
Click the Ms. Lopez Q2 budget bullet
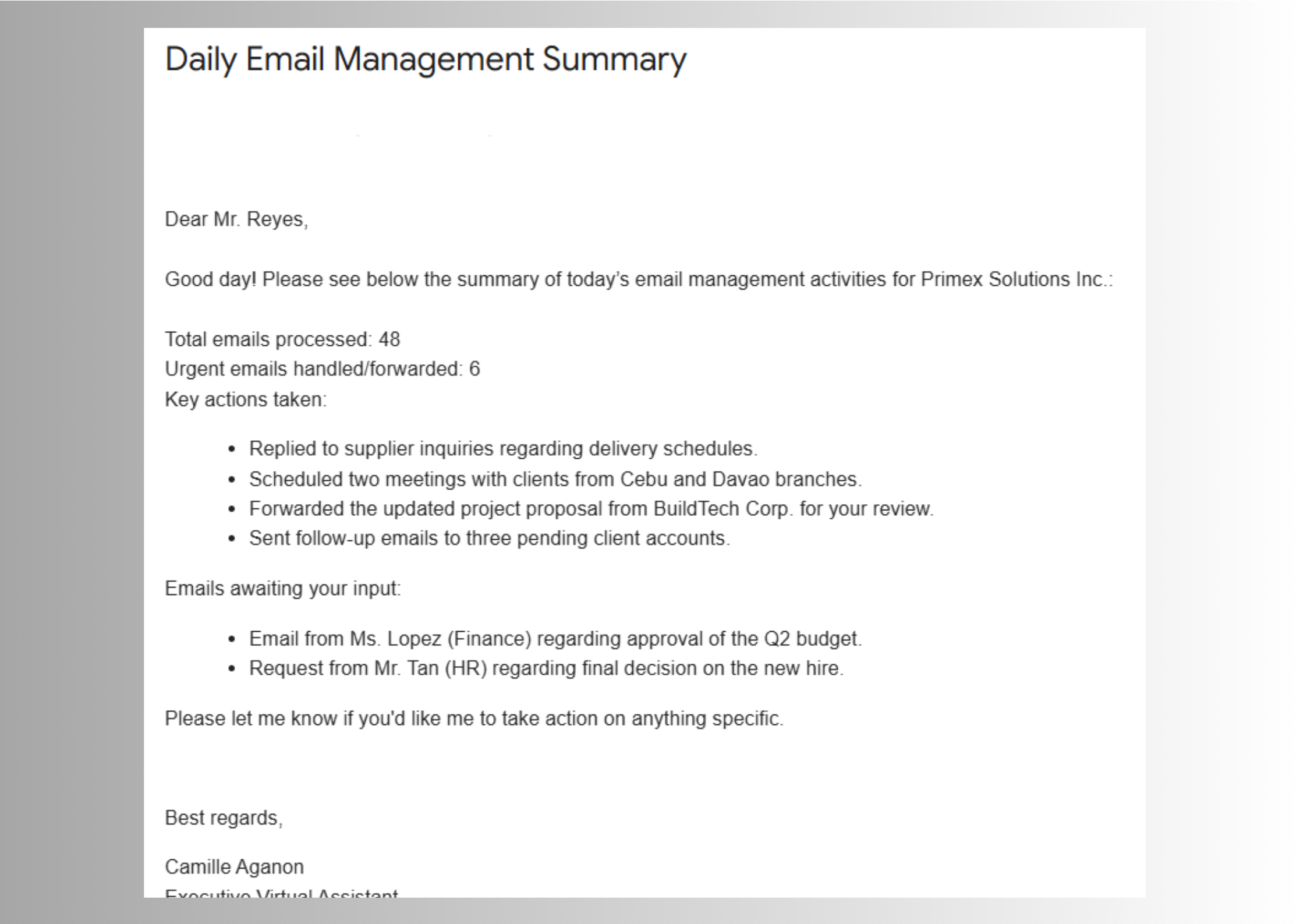tap(555, 639)
